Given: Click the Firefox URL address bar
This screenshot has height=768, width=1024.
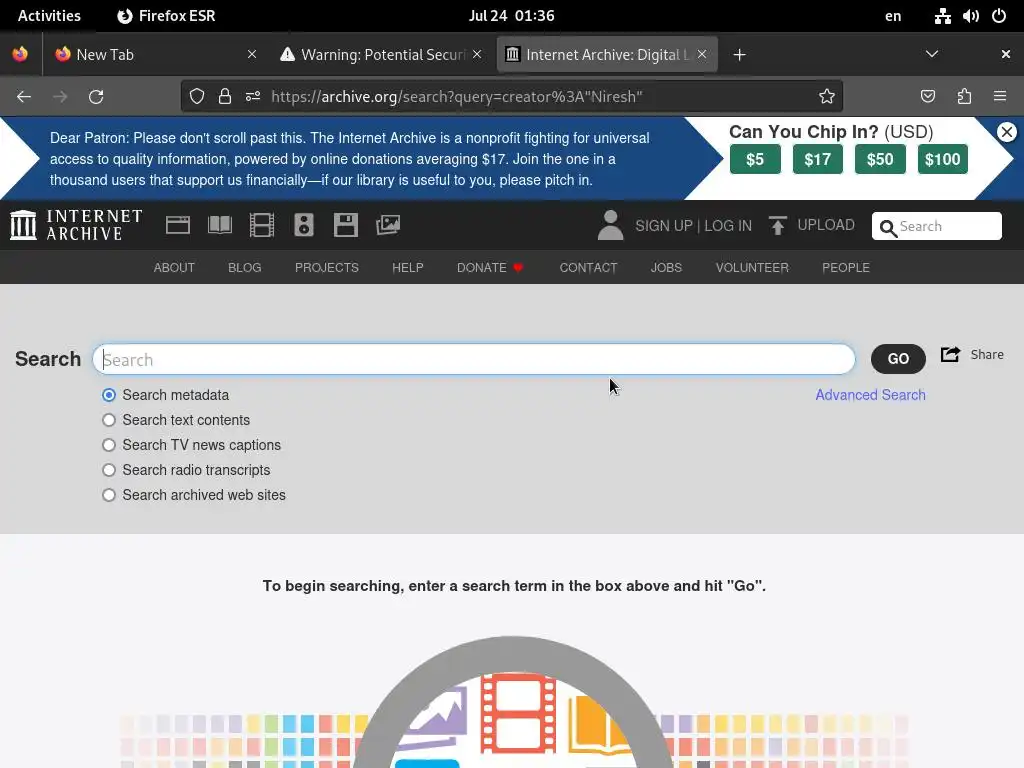Looking at the screenshot, I should [x=512, y=97].
